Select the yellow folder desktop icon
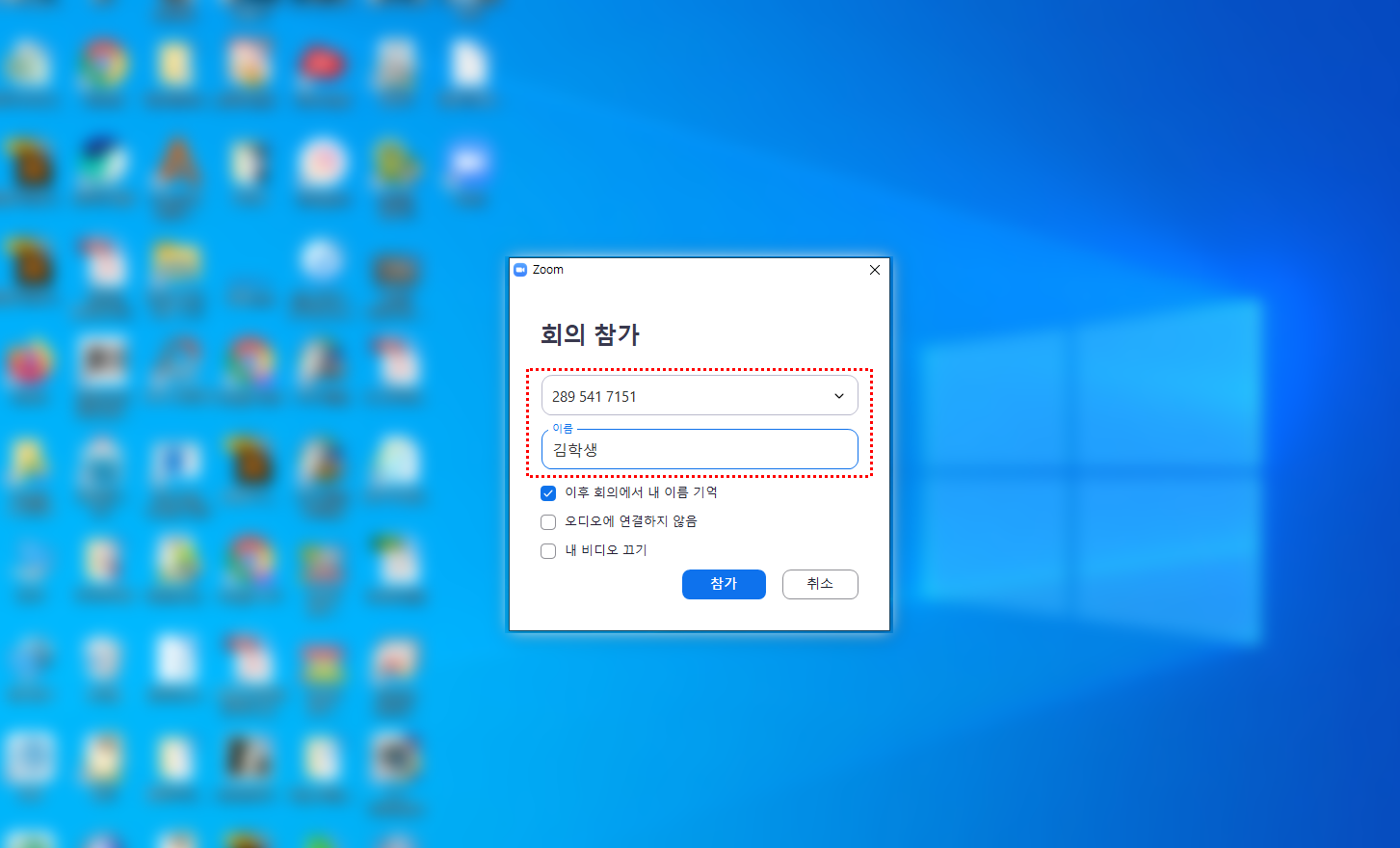1400x848 pixels. point(175,262)
